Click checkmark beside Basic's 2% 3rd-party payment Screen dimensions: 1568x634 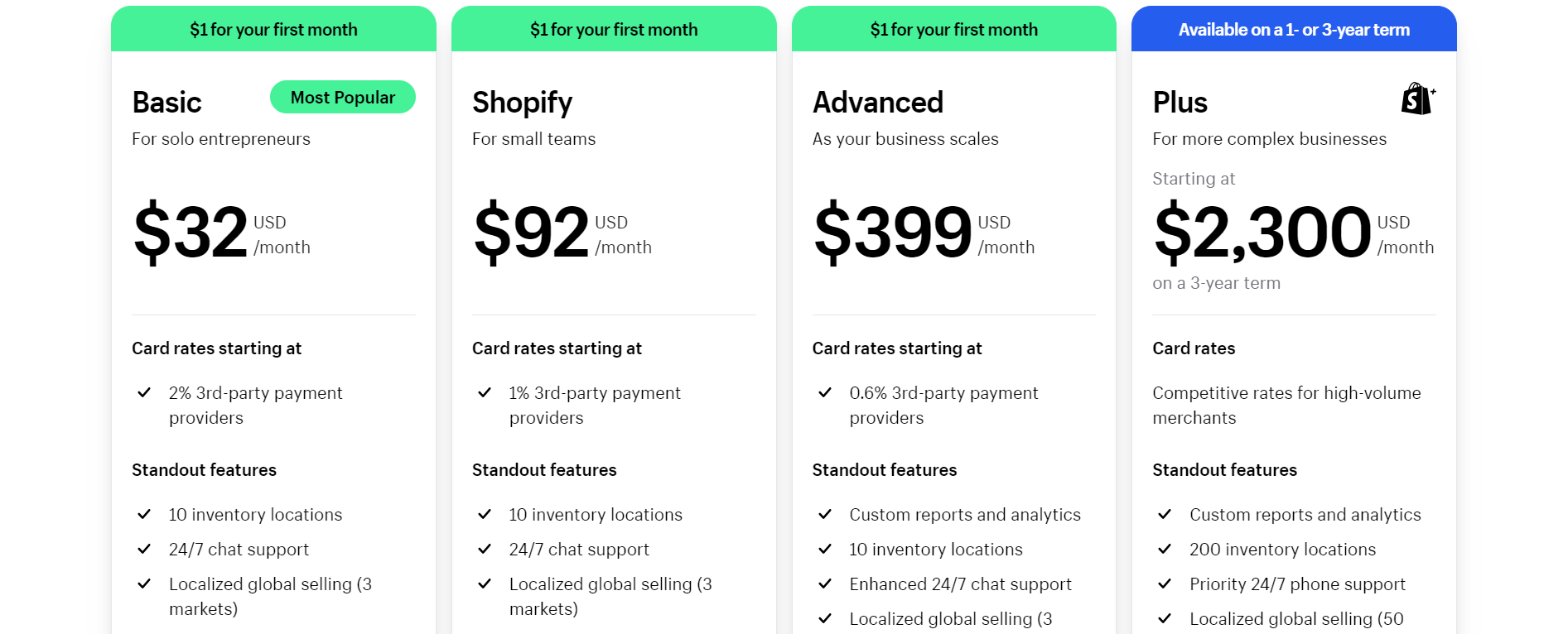(x=144, y=392)
